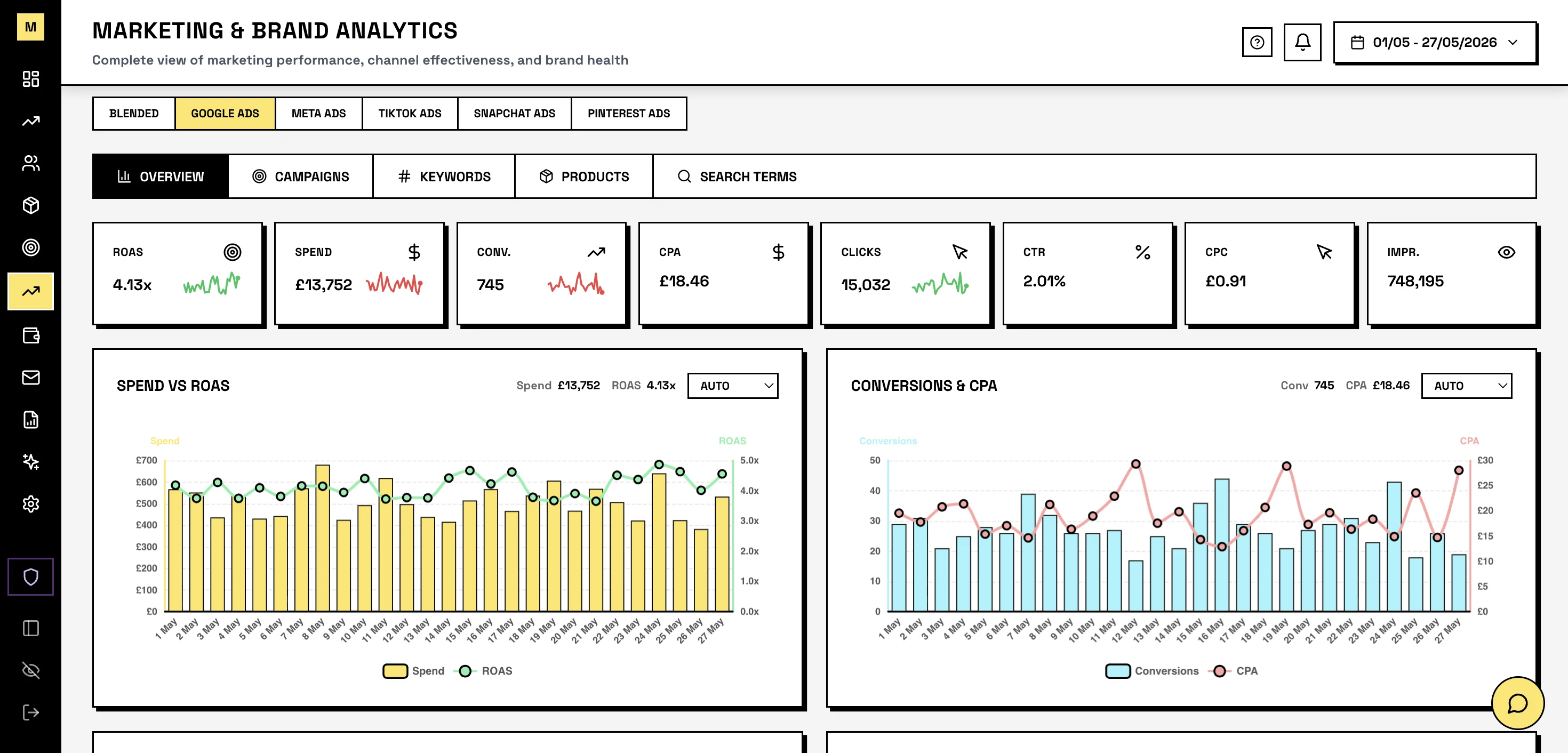Toggle the crossed-eye privacy icon
The width and height of the screenshot is (1568, 753).
click(30, 670)
